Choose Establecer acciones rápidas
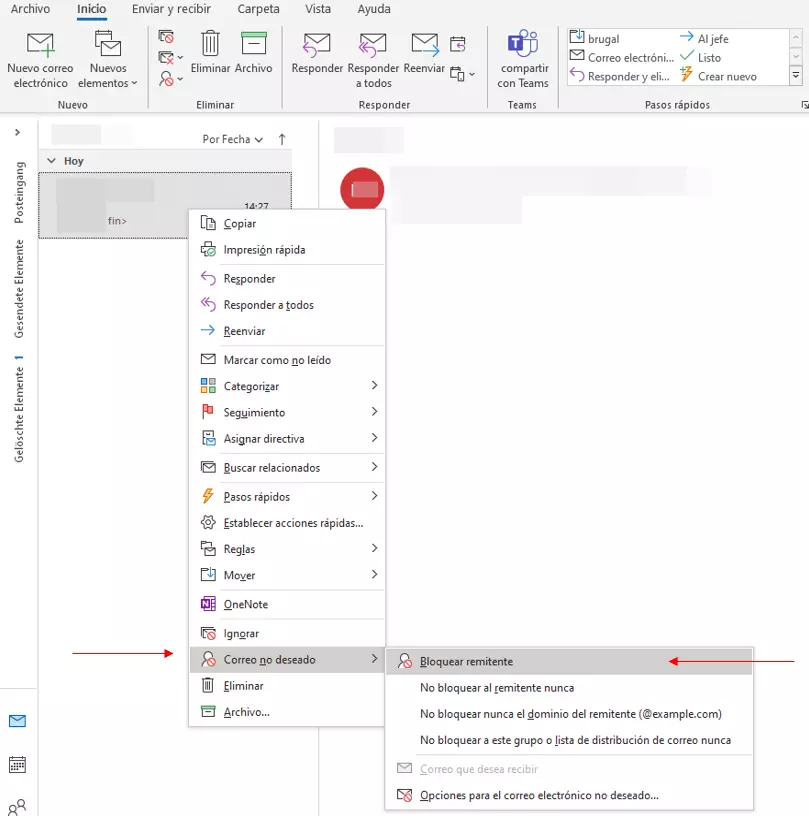The image size is (809, 816). (287, 523)
